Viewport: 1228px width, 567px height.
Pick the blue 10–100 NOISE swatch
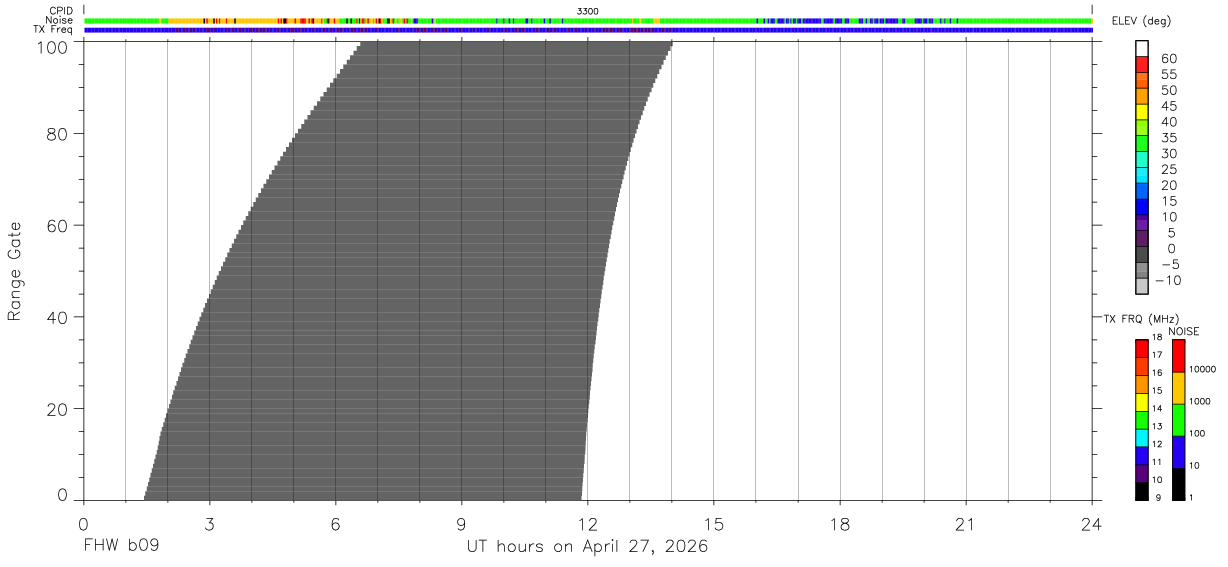point(1178,452)
